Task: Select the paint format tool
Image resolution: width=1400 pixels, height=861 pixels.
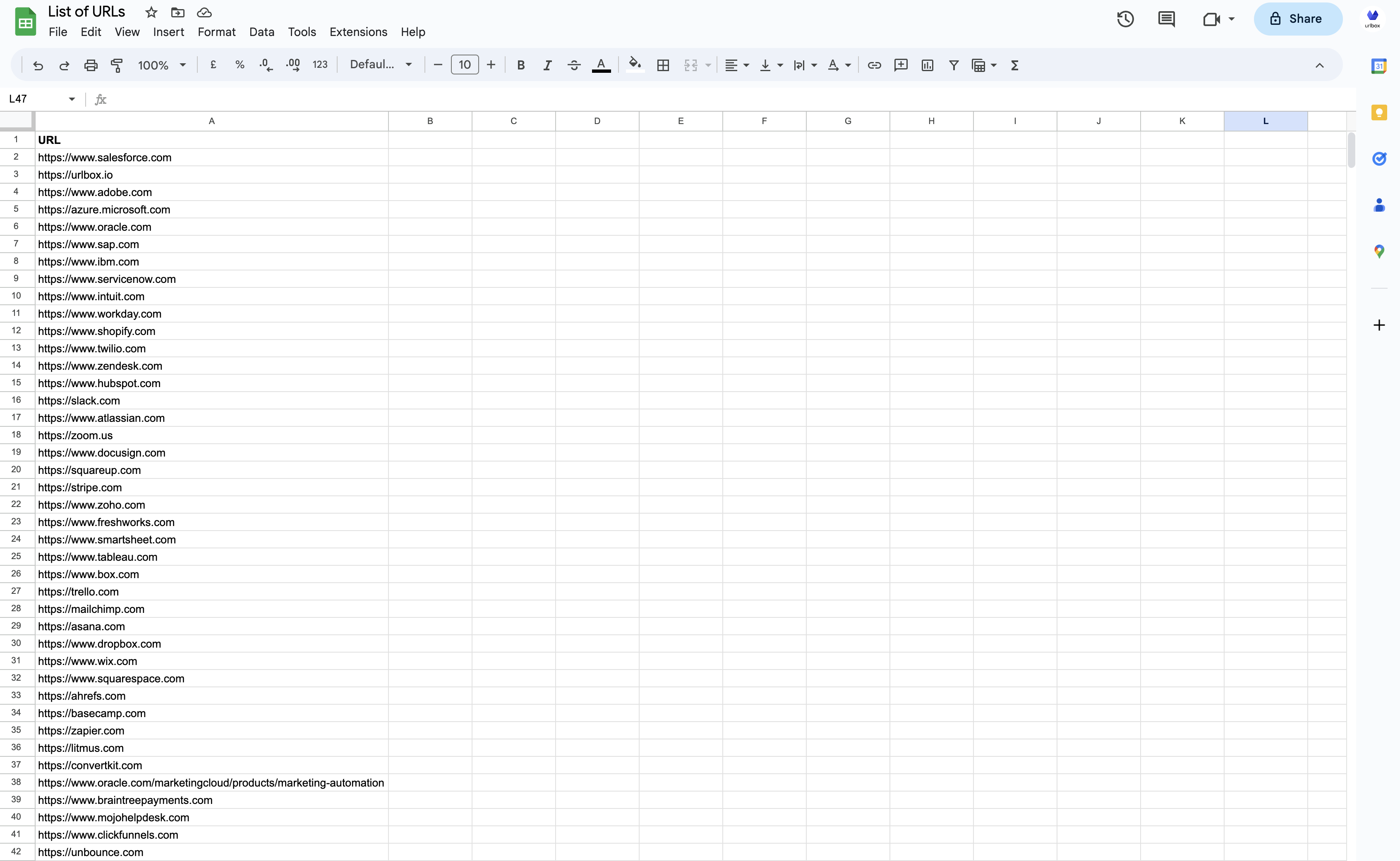Action: tap(117, 65)
